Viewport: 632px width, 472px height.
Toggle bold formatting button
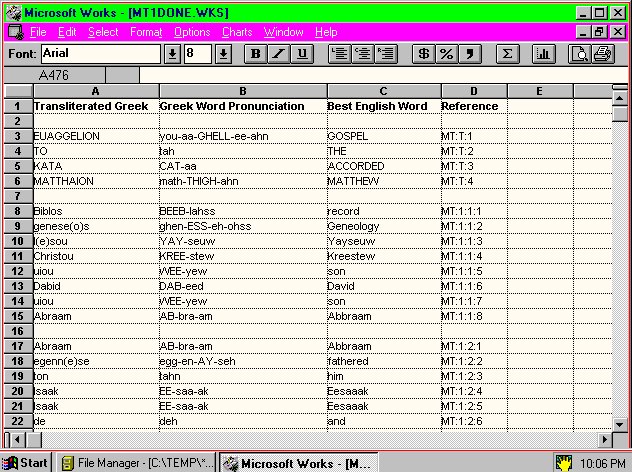click(x=255, y=54)
